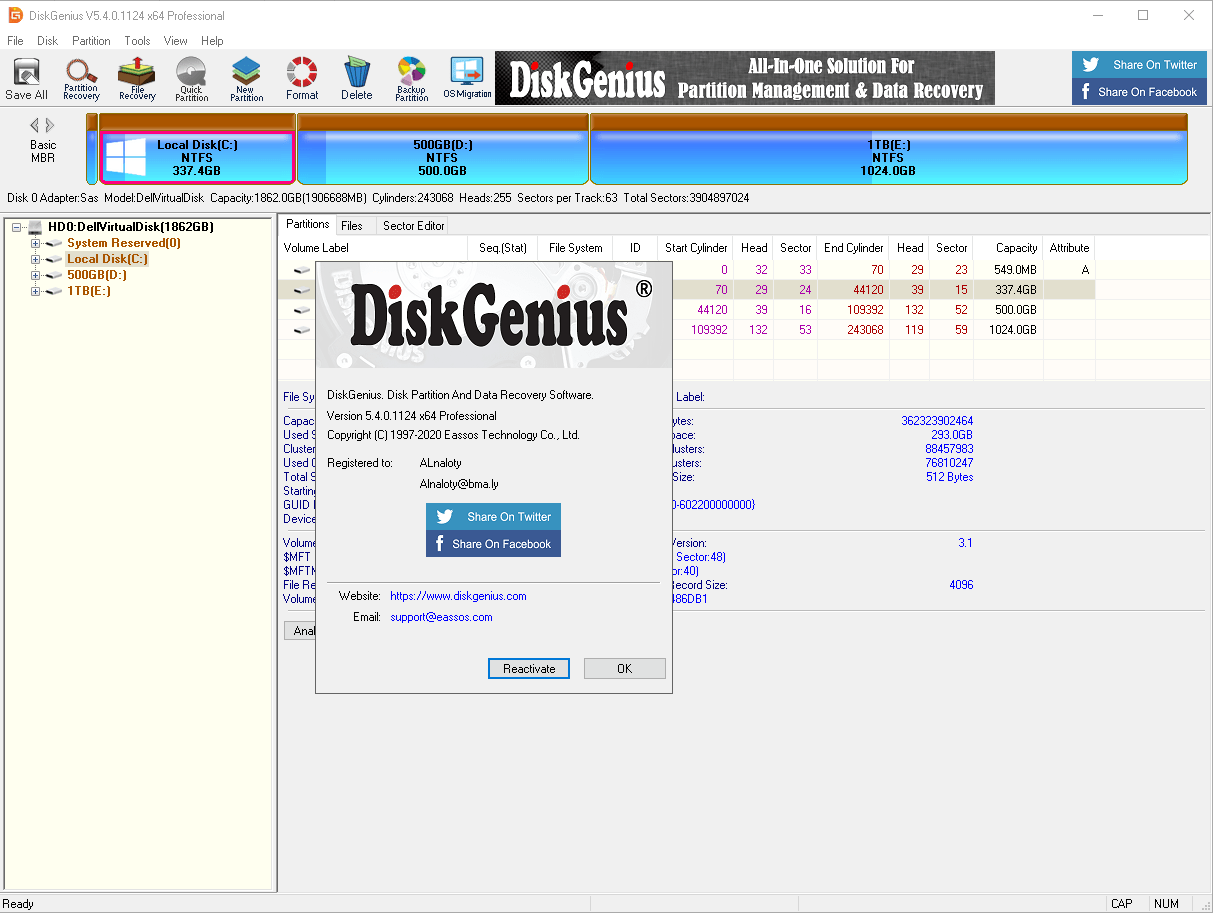1215x915 pixels.
Task: Click the DiskGenius advertisement banner
Action: pos(745,79)
